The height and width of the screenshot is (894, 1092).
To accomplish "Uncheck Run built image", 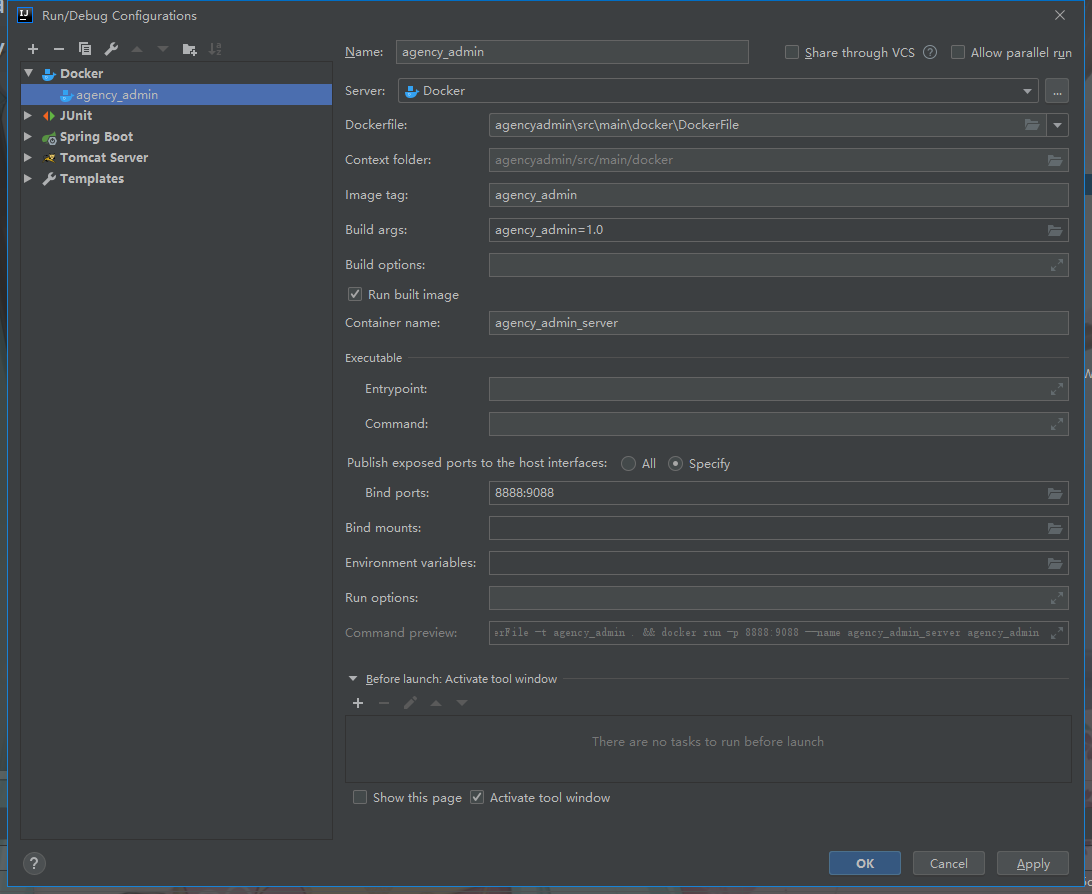I will point(355,295).
